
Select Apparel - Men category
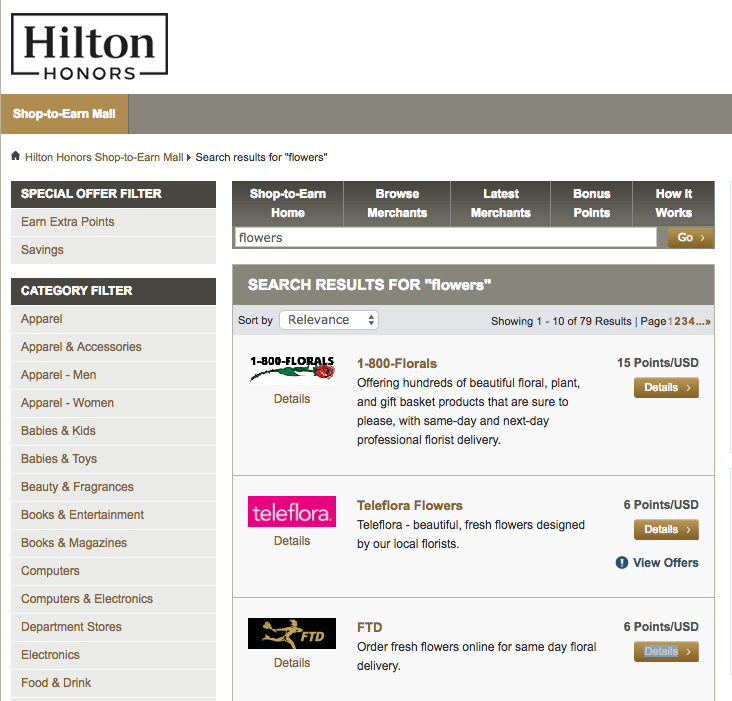click(113, 375)
